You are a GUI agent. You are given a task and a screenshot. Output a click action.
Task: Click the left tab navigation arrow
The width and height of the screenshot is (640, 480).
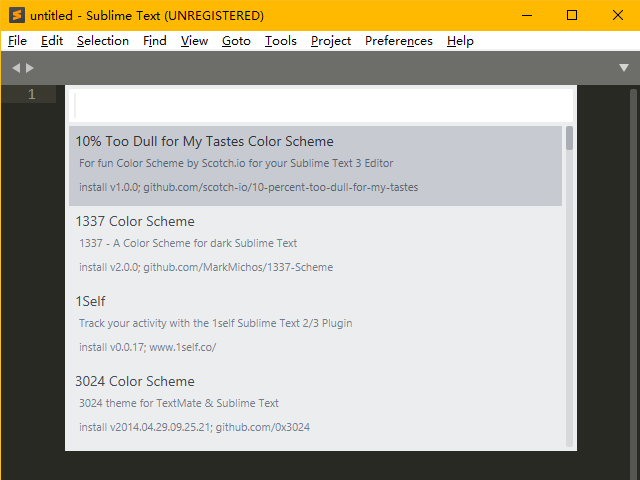(x=16, y=68)
